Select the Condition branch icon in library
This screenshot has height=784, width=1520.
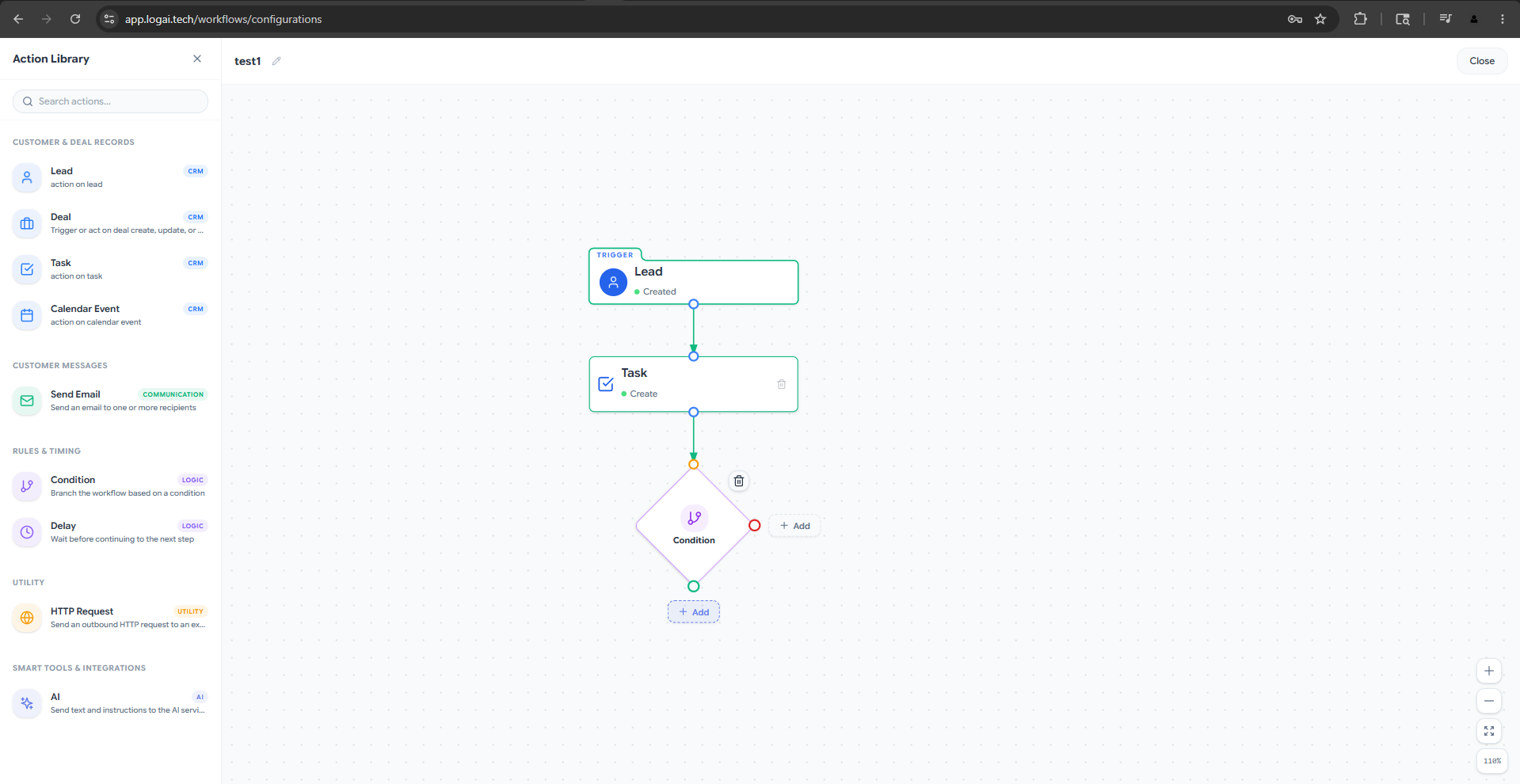pyautogui.click(x=27, y=486)
